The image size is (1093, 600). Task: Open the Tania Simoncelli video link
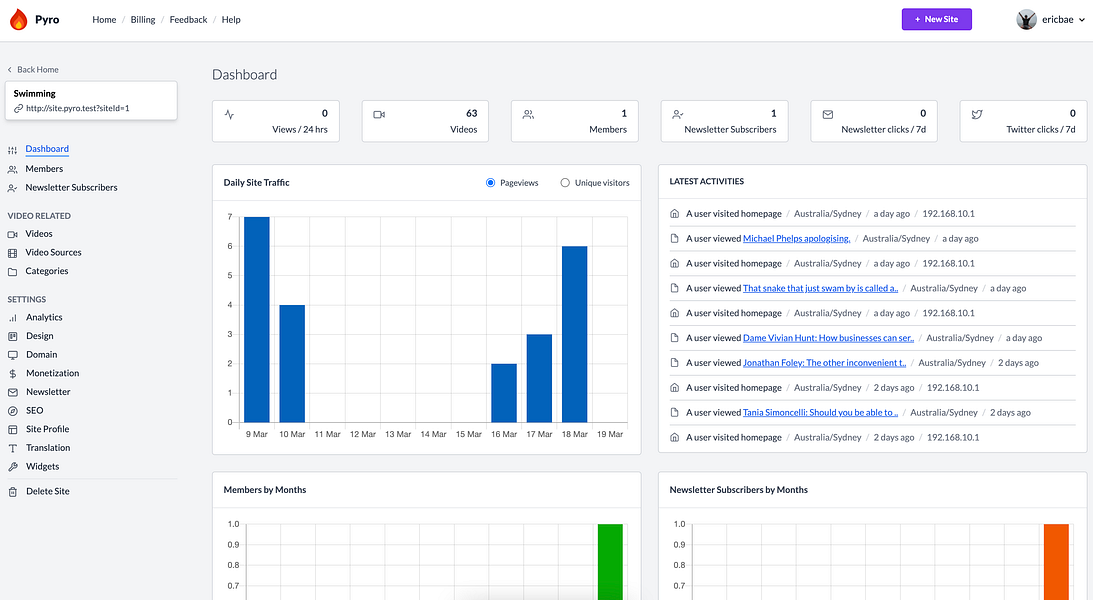click(x=820, y=413)
